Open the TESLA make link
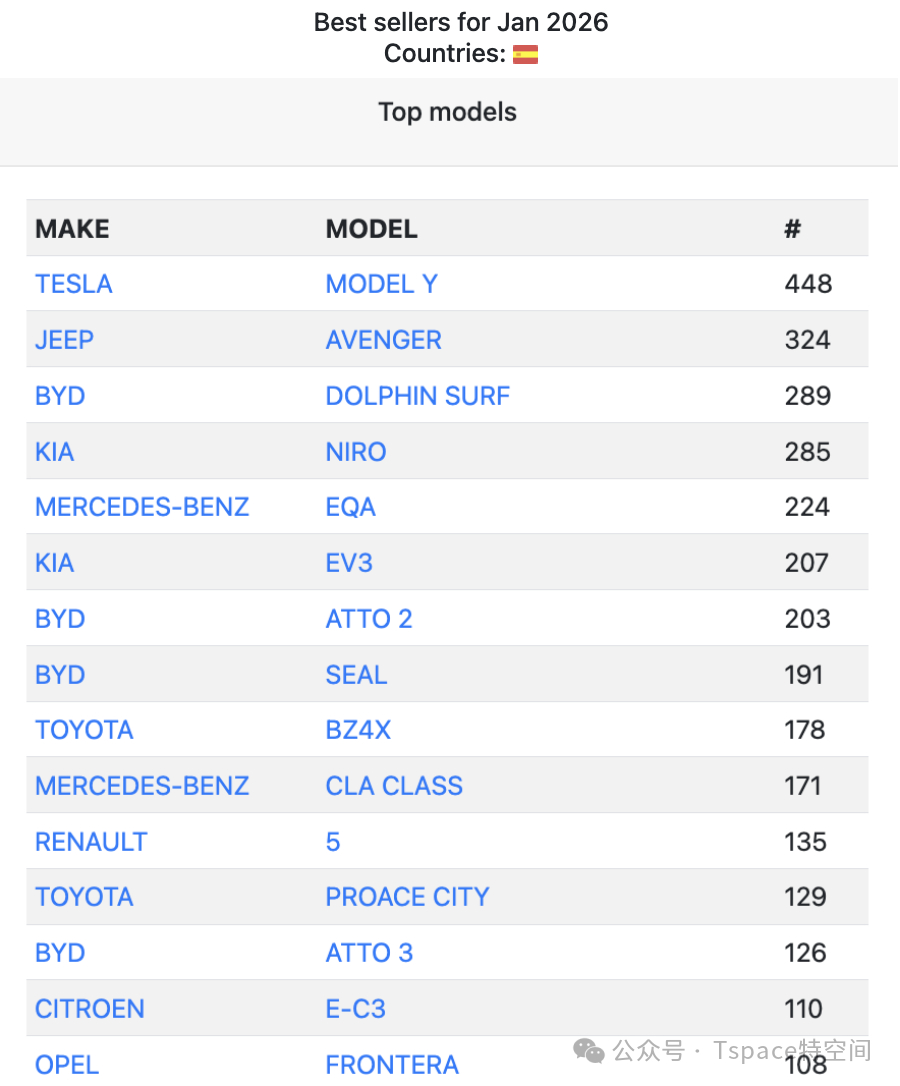Image resolution: width=900 pixels, height=1086 pixels. [x=74, y=284]
